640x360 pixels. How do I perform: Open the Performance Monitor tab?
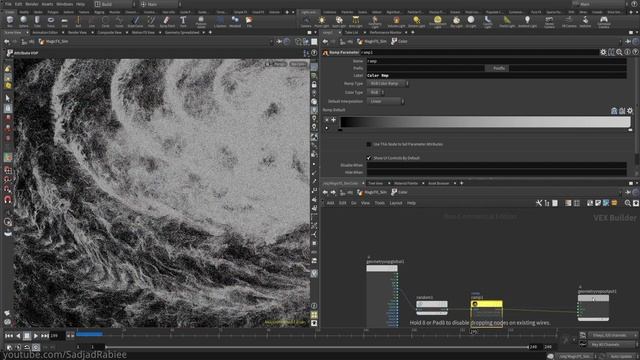pyautogui.click(x=386, y=32)
